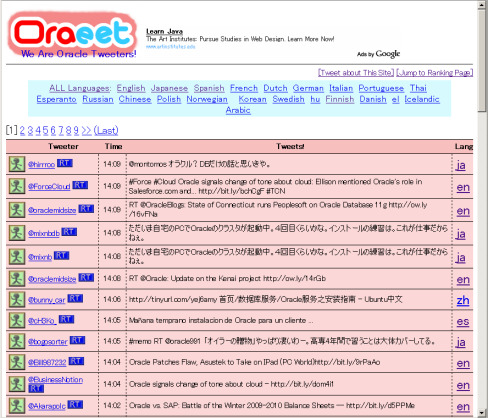The height and width of the screenshot is (418, 488).
Task: Filter tweets by Danish
Action: (x=373, y=99)
